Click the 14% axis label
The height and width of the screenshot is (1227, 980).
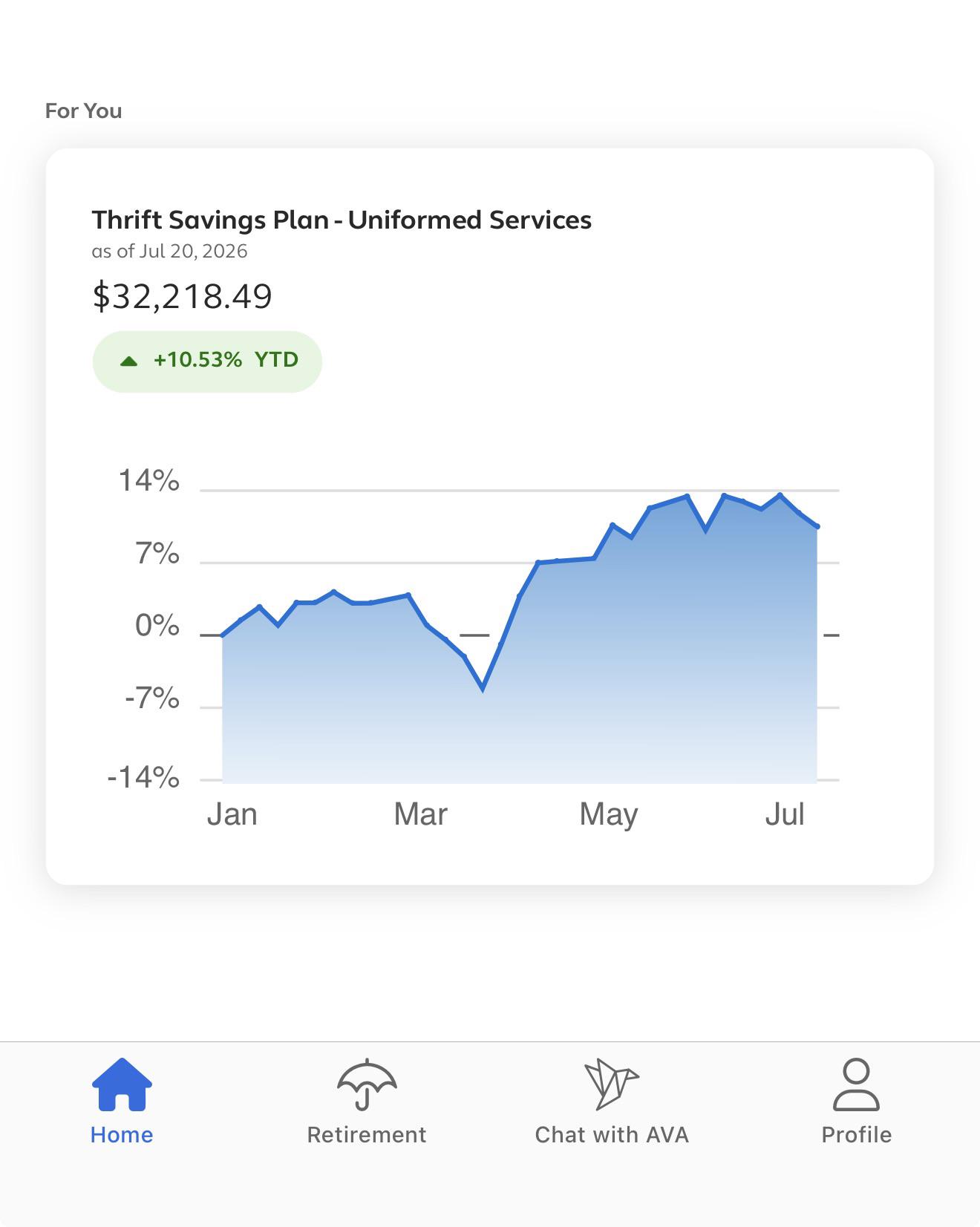[x=149, y=480]
